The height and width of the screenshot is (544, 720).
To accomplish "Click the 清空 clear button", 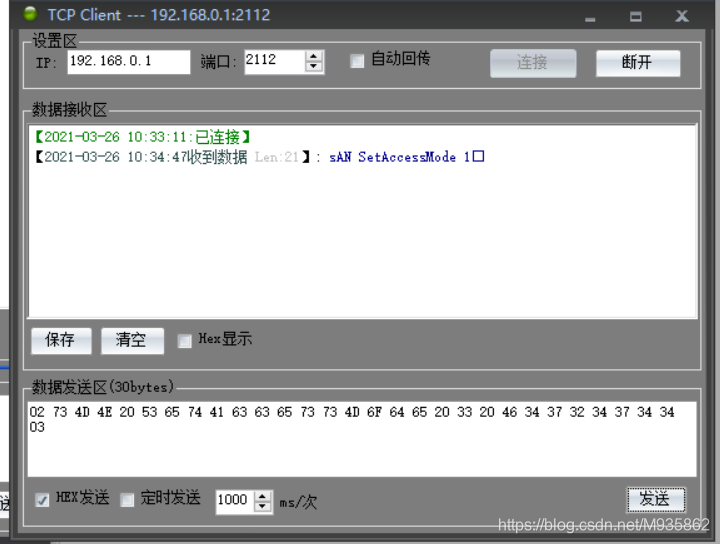I will pos(132,340).
